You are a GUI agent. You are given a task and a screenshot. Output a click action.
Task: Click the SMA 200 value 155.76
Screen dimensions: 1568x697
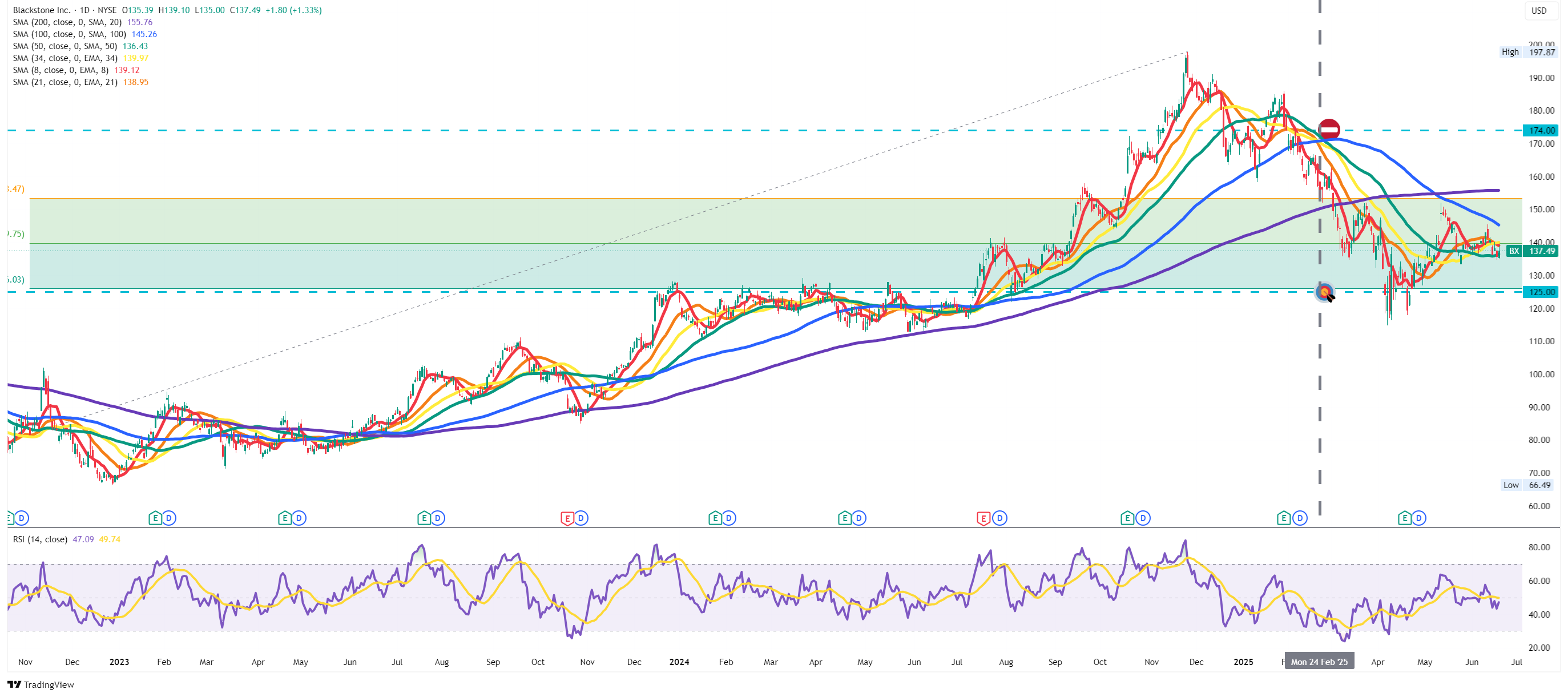[x=139, y=22]
